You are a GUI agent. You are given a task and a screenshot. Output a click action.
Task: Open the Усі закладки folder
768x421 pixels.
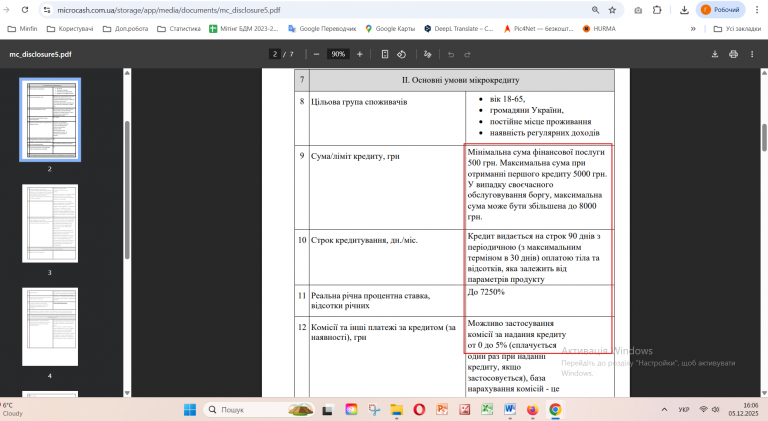pos(737,29)
